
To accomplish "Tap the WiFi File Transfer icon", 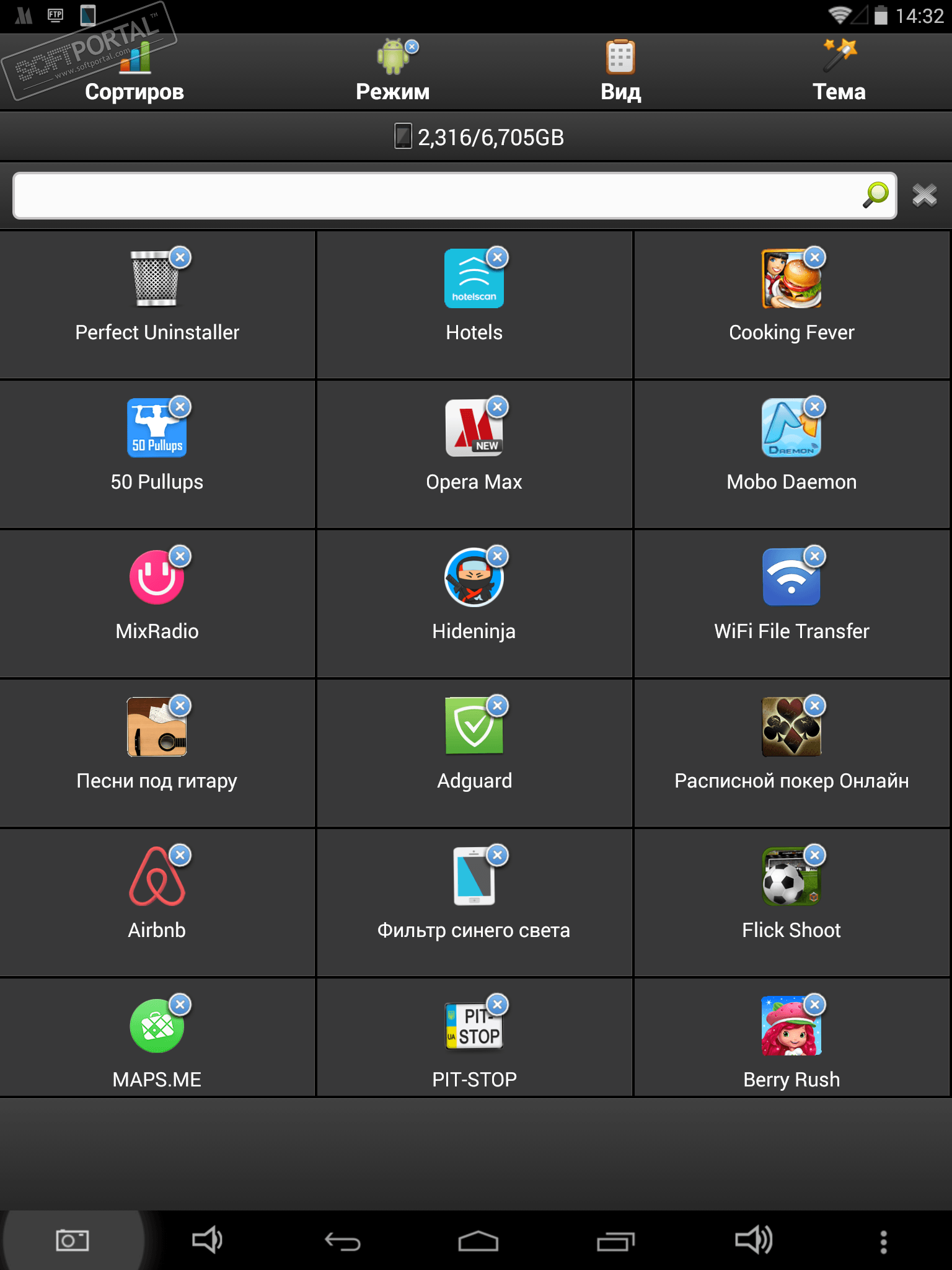I will [791, 577].
